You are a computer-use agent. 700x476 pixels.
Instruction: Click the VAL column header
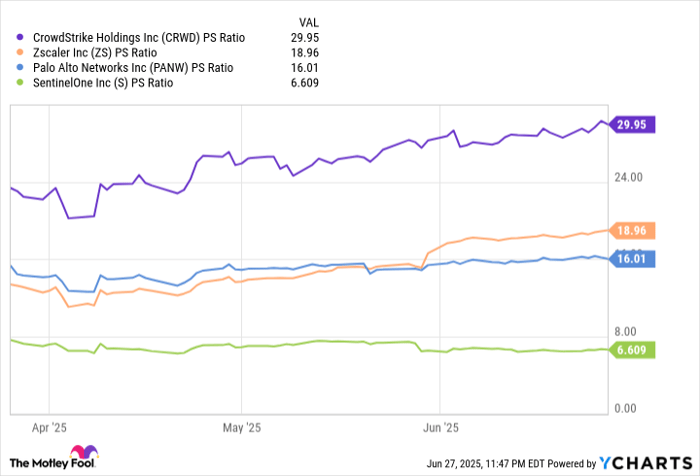coord(311,22)
